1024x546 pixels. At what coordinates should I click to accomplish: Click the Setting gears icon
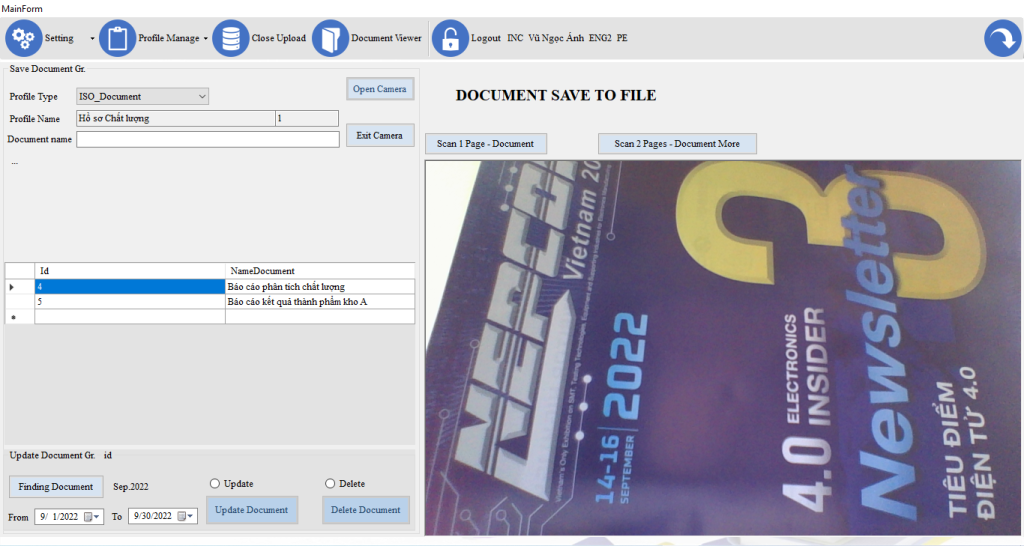pyautogui.click(x=24, y=38)
